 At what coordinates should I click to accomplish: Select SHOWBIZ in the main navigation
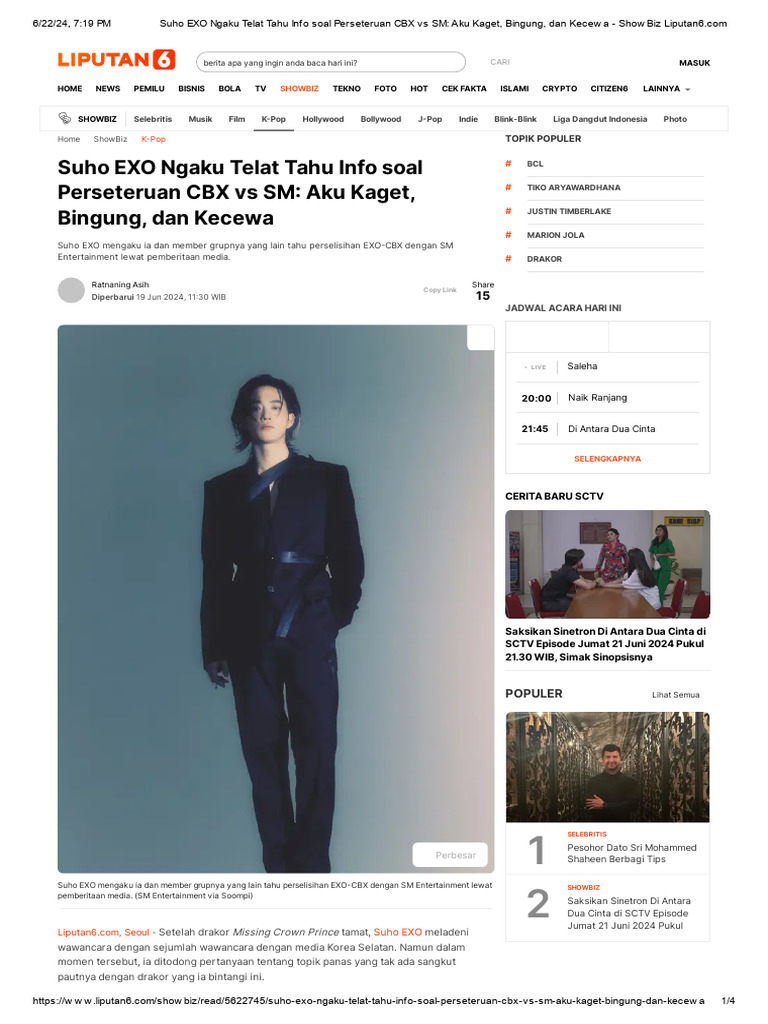299,89
